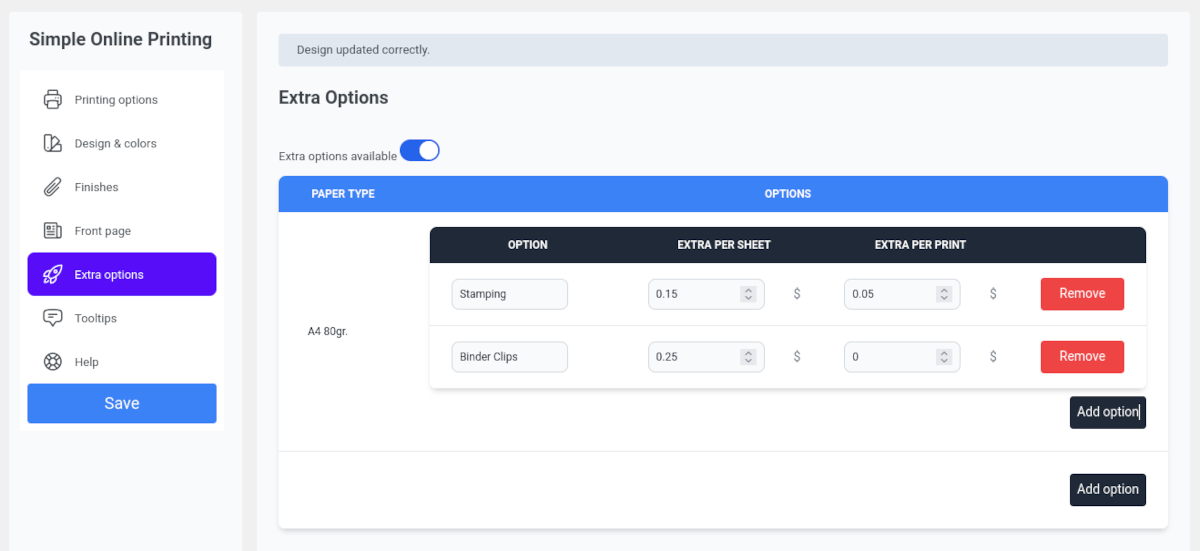Viewport: 1200px width, 551px height.
Task: Click the Binder Clips name field
Action: 509,357
